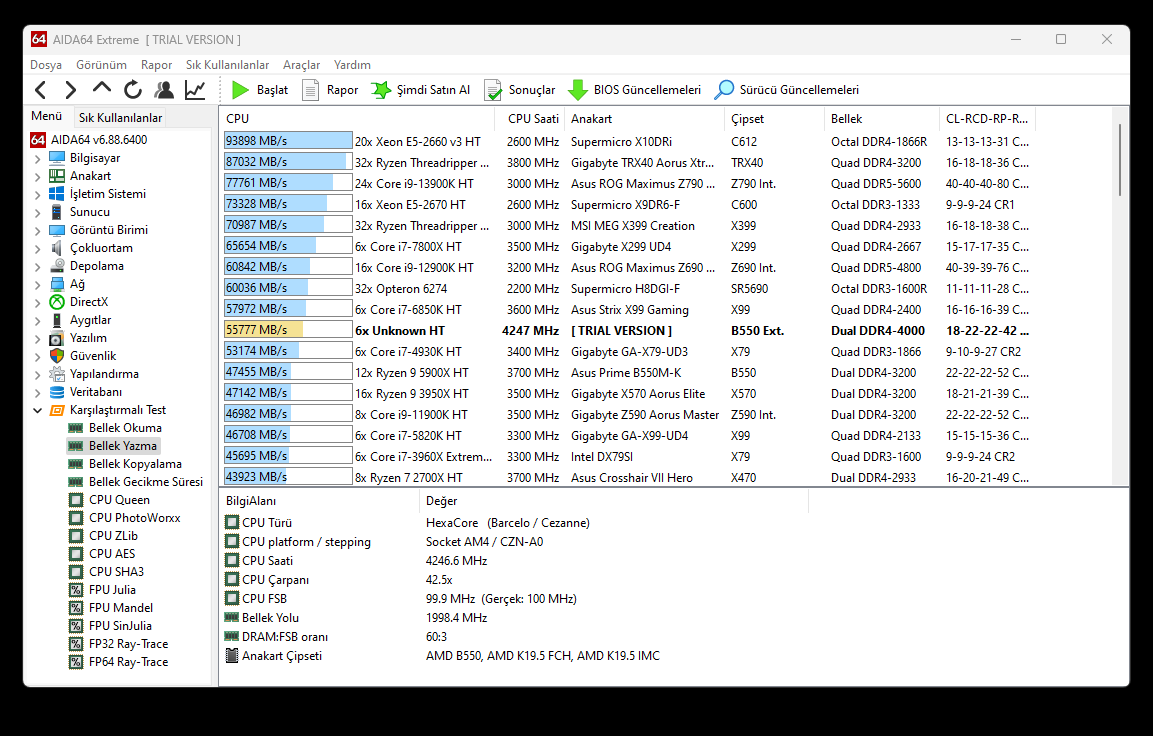
Task: Expand the Anakart tree node
Action: [38, 176]
